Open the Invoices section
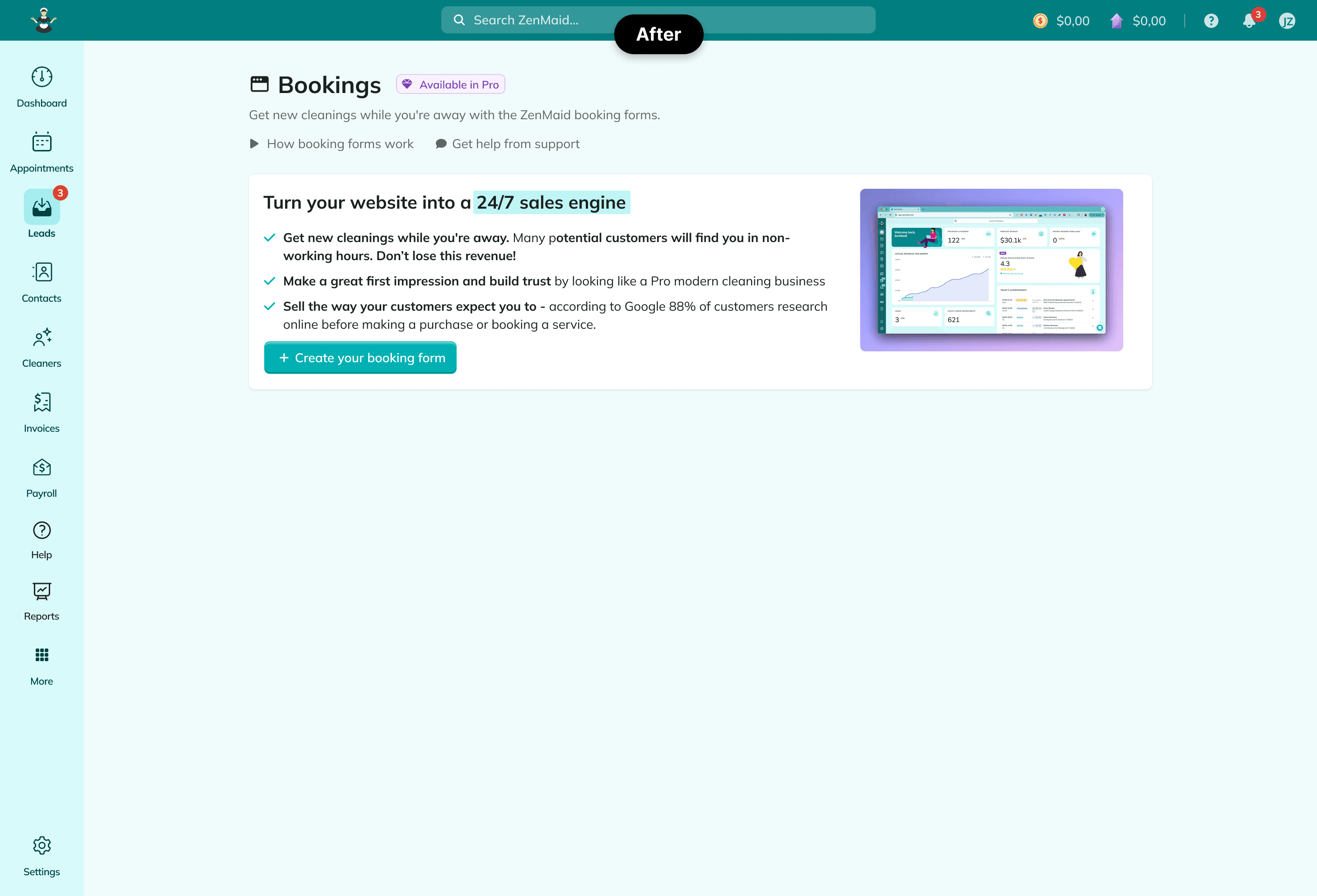The width and height of the screenshot is (1317, 896). [x=42, y=413]
